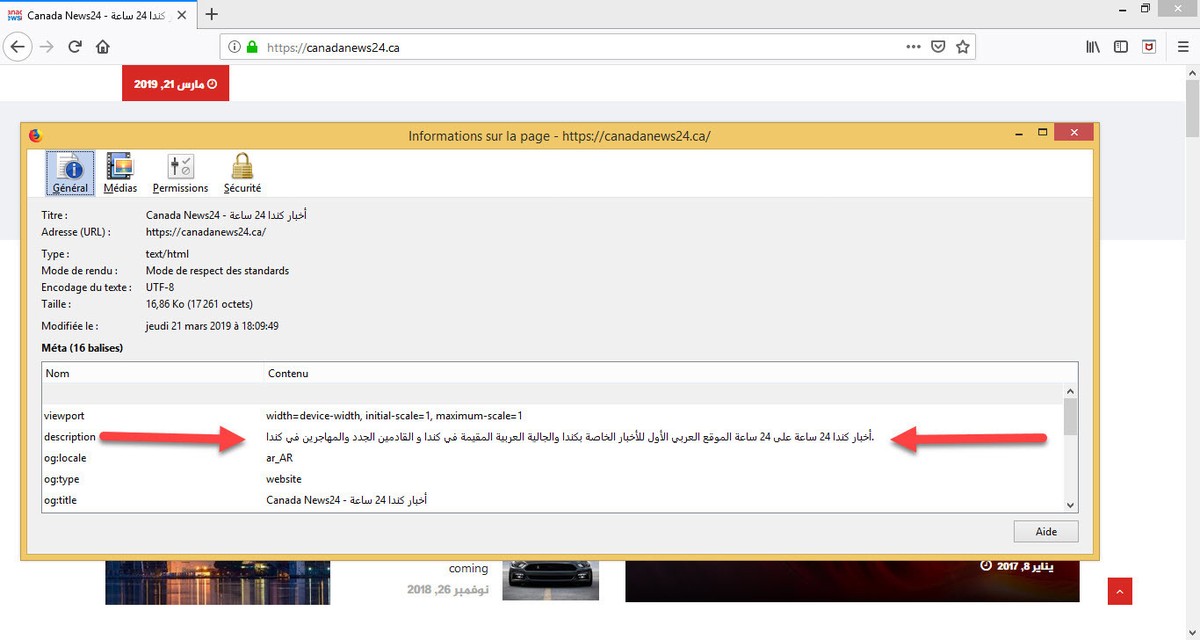
Task: Switch to the Sécurité panel
Action: 242,173
